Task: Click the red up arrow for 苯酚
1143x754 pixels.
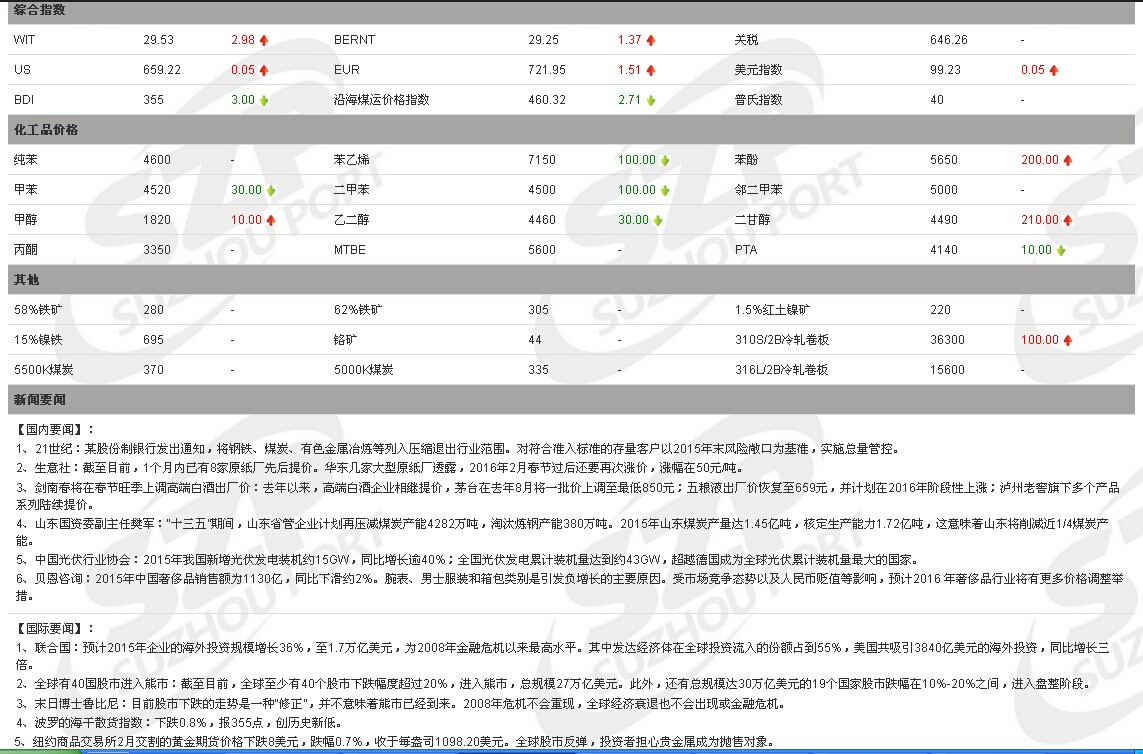Action: [x=1068, y=160]
